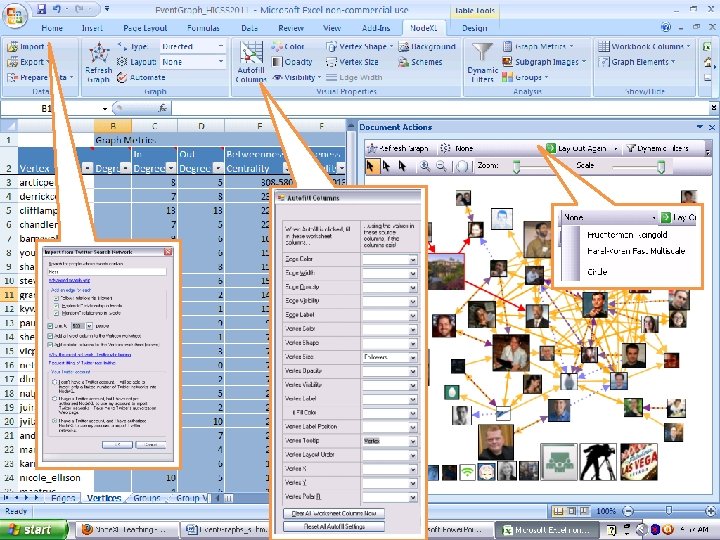Click Reset All Autofill Settings button
This screenshot has width=720, height=540.
334,526
